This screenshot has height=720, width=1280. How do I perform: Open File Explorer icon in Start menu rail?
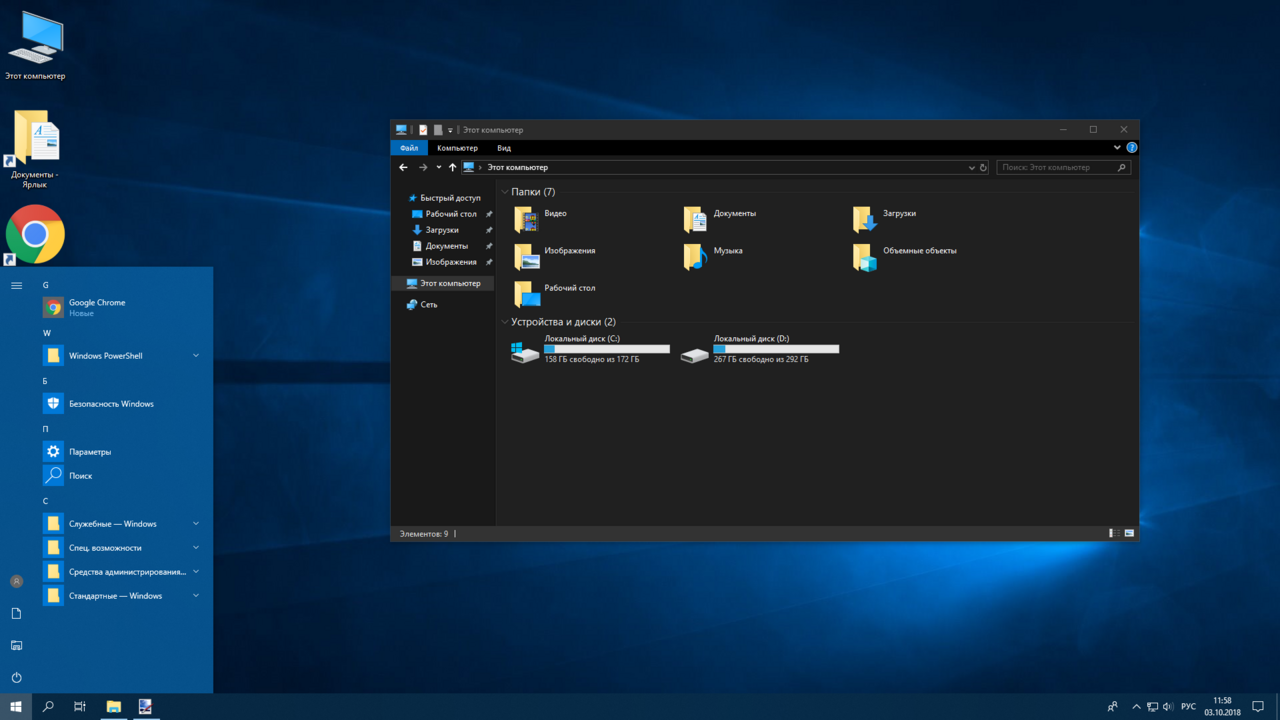click(16, 645)
